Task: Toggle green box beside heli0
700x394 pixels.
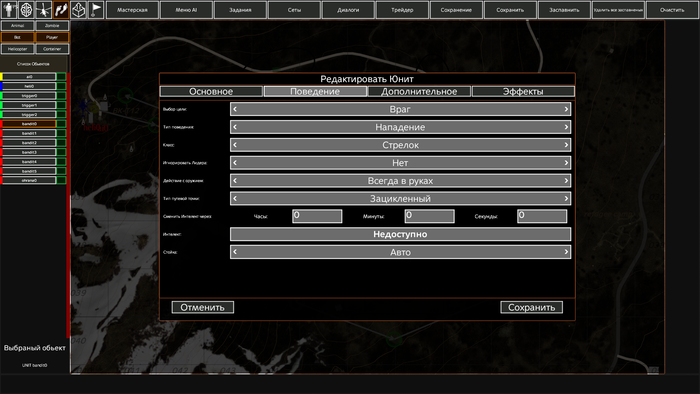Action: coord(61,86)
